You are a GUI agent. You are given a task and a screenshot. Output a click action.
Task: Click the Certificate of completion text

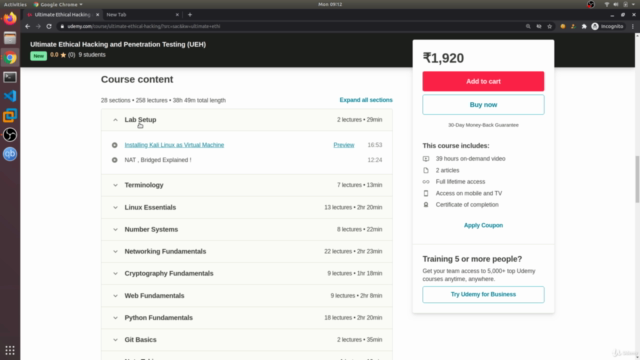467,204
